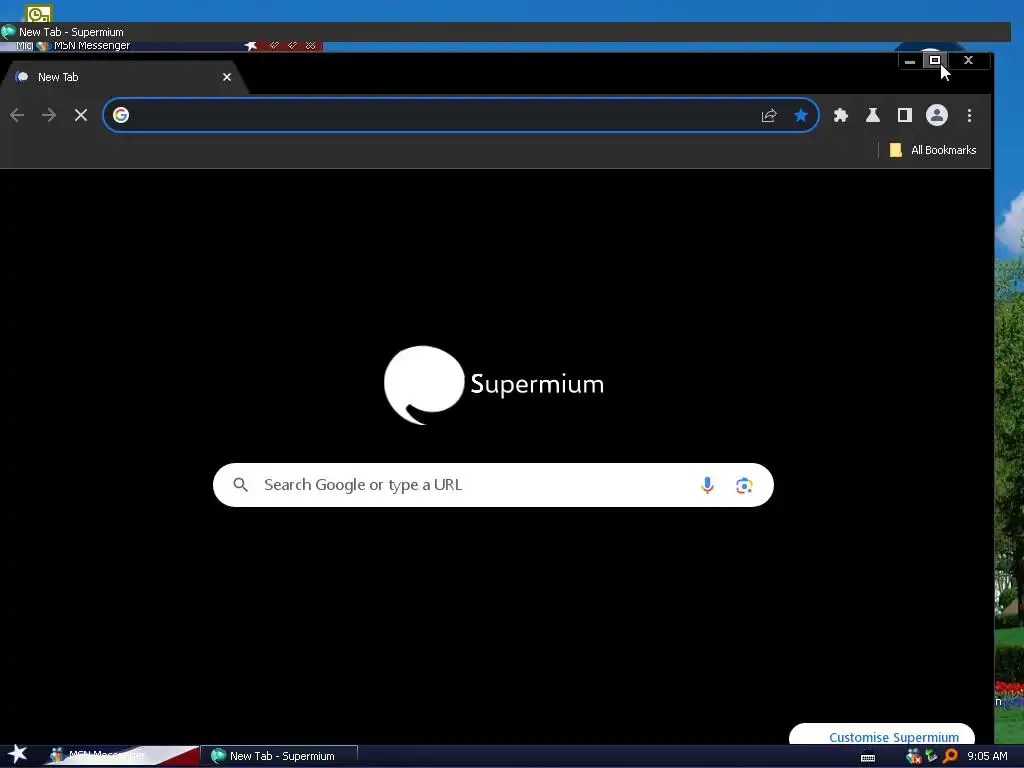Screen dimensions: 1024x768
Task: Bookmark this tab with the star icon
Action: point(801,116)
